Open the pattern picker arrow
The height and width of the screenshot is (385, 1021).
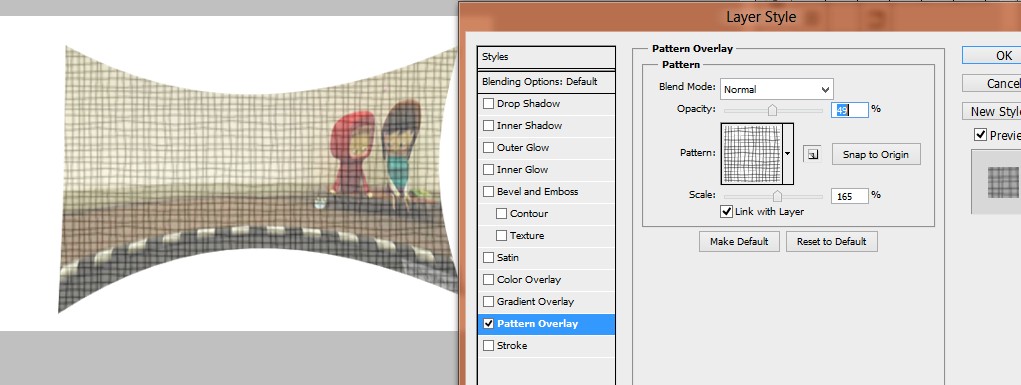pos(787,154)
